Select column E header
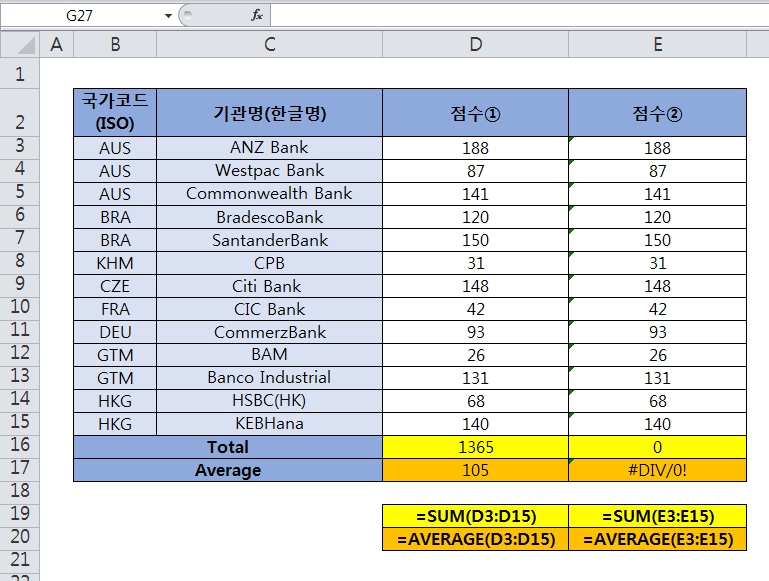Viewport: 769px width, 581px height. point(658,45)
